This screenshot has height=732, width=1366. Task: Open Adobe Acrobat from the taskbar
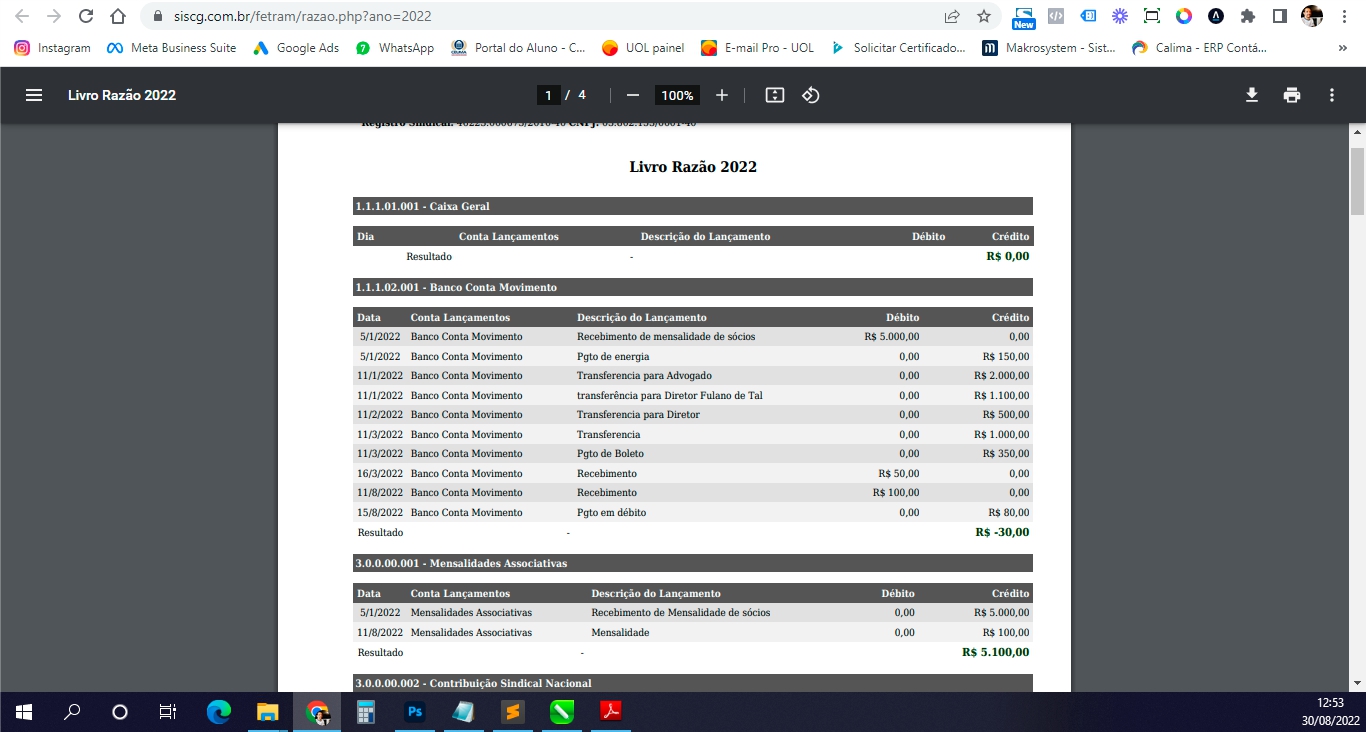point(610,712)
